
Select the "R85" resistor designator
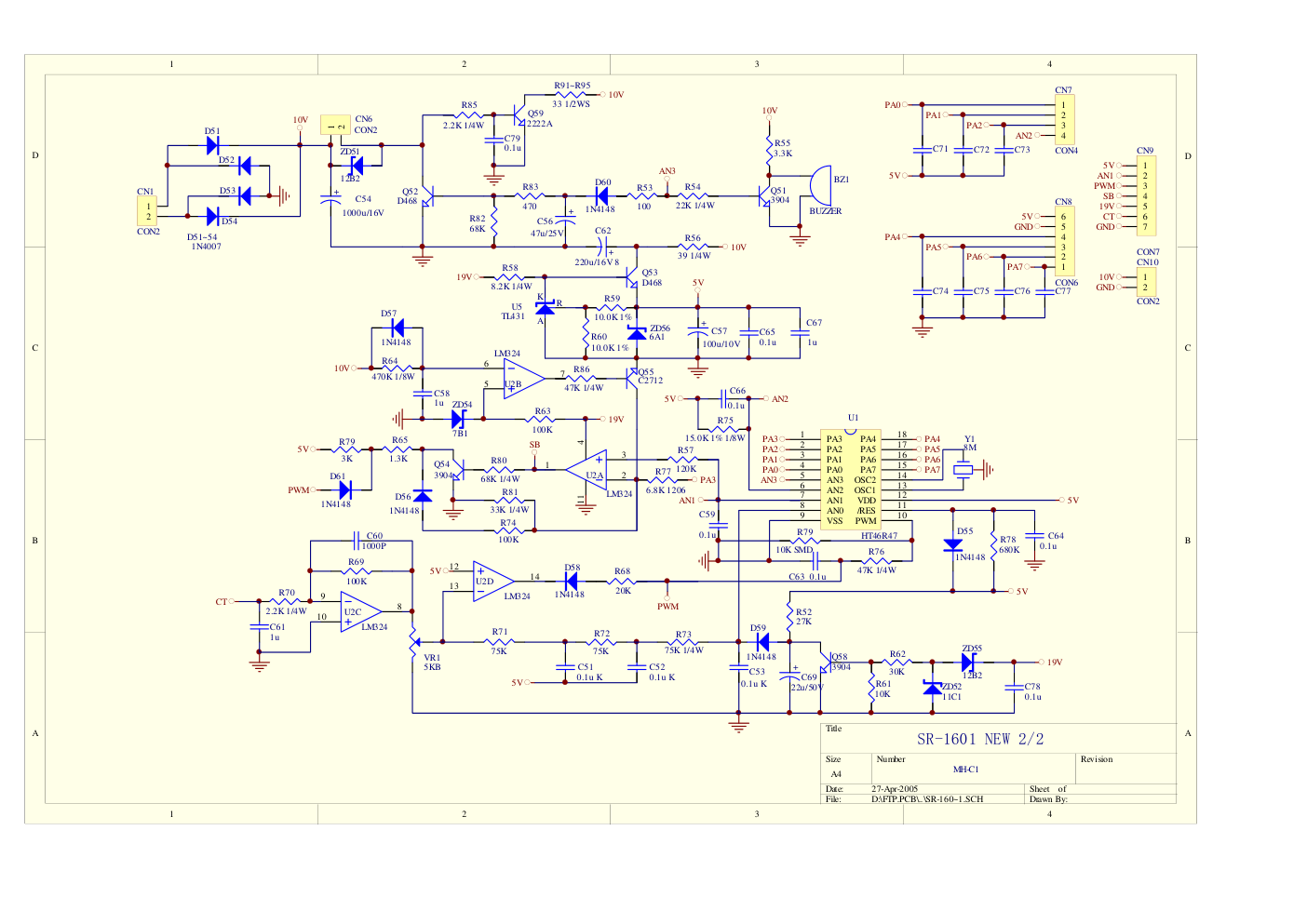[469, 106]
